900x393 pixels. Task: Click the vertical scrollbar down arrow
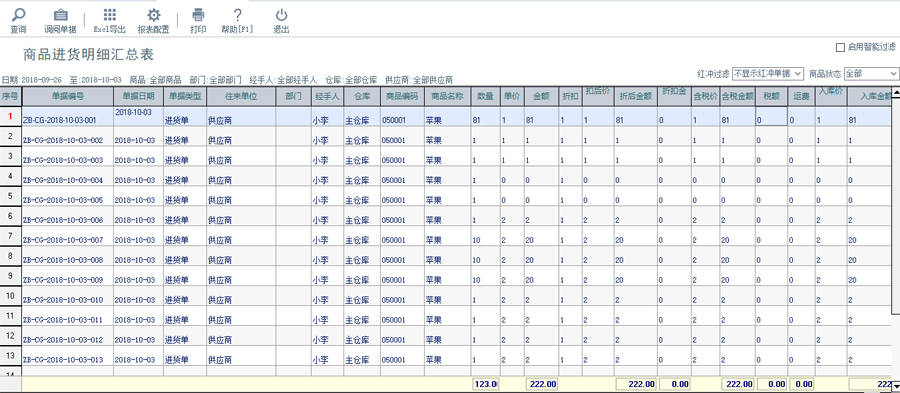(895, 387)
